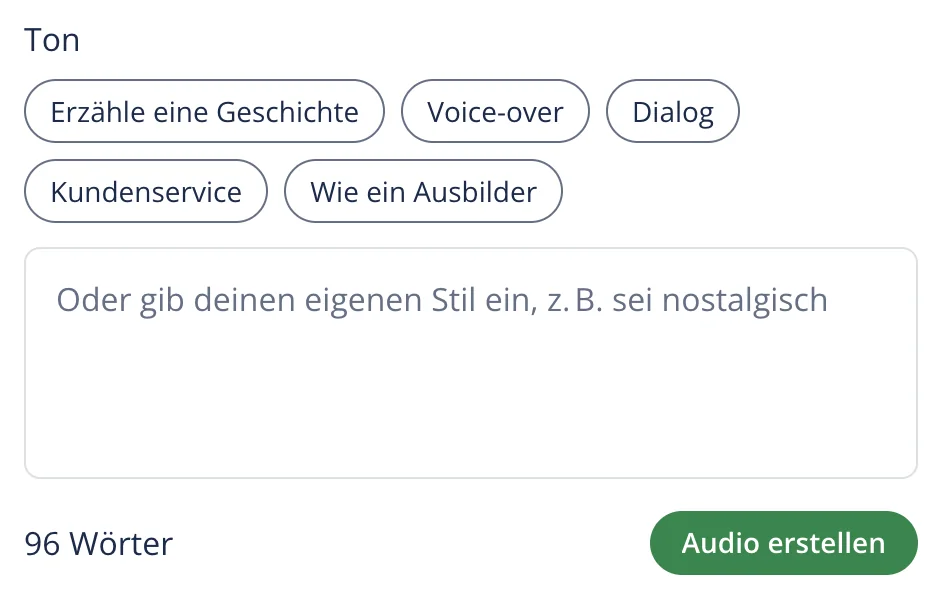Viewport: 936px width, 604px height.
Task: Choose the "Voice-over" tone option
Action: click(495, 111)
